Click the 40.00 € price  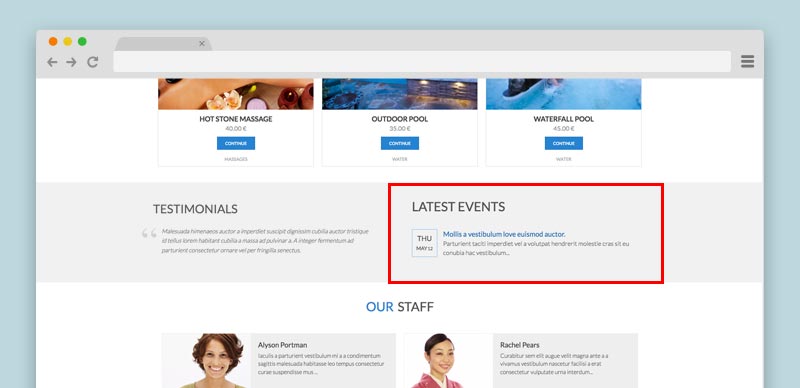point(236,129)
